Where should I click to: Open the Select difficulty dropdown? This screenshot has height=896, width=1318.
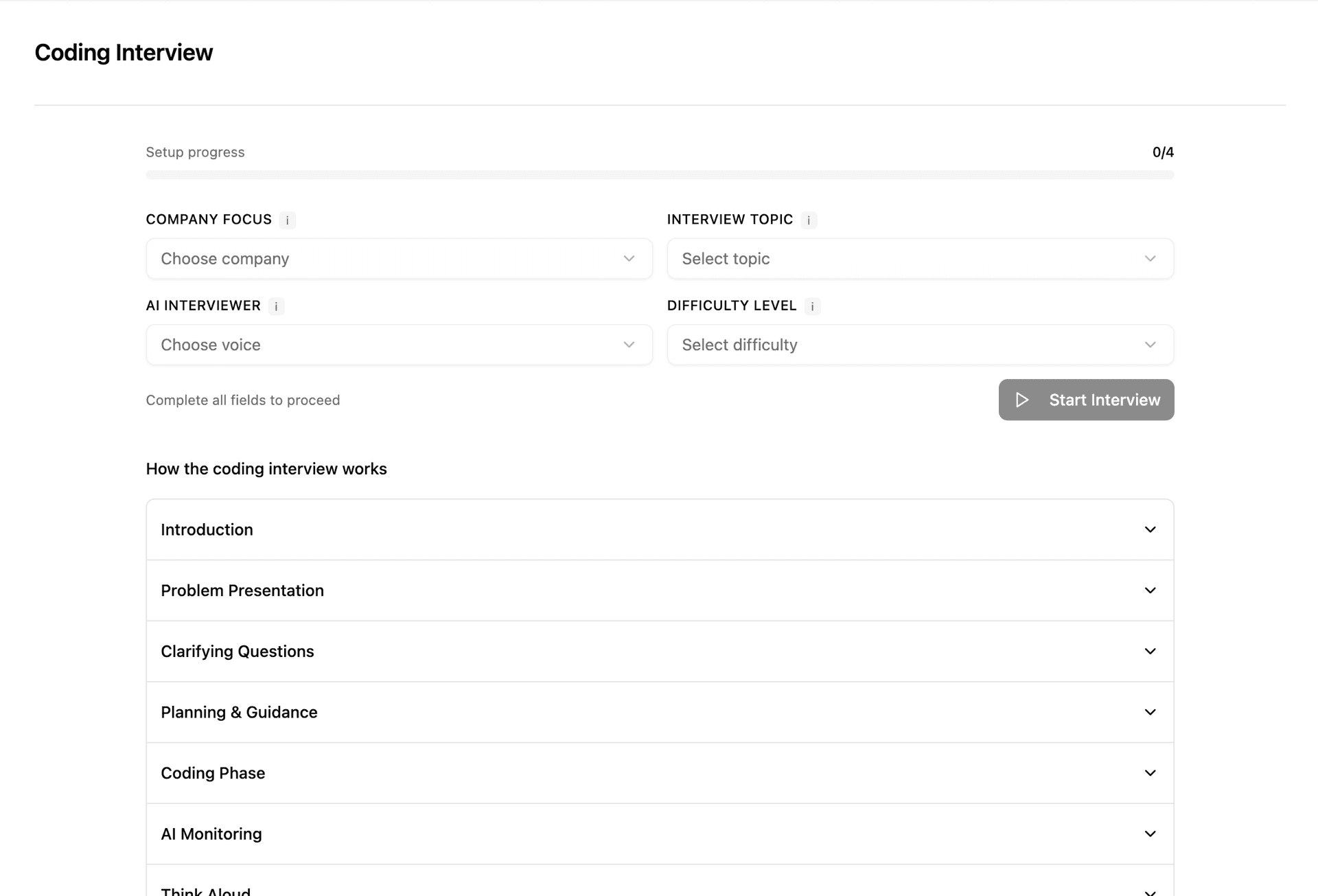pyautogui.click(x=920, y=345)
